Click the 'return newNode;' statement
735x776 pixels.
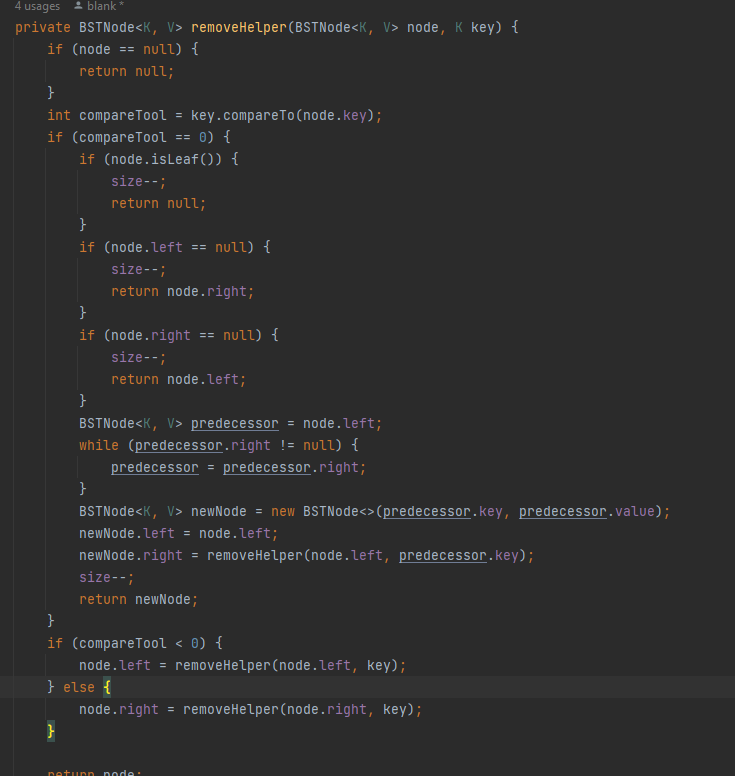[139, 599]
